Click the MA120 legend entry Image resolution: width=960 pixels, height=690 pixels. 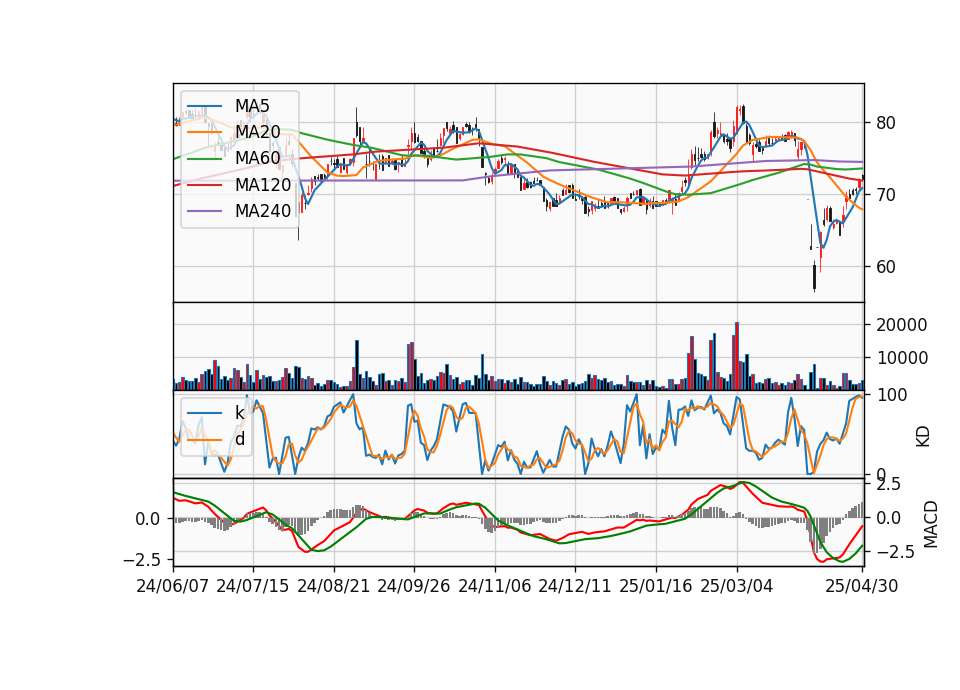pos(239,185)
